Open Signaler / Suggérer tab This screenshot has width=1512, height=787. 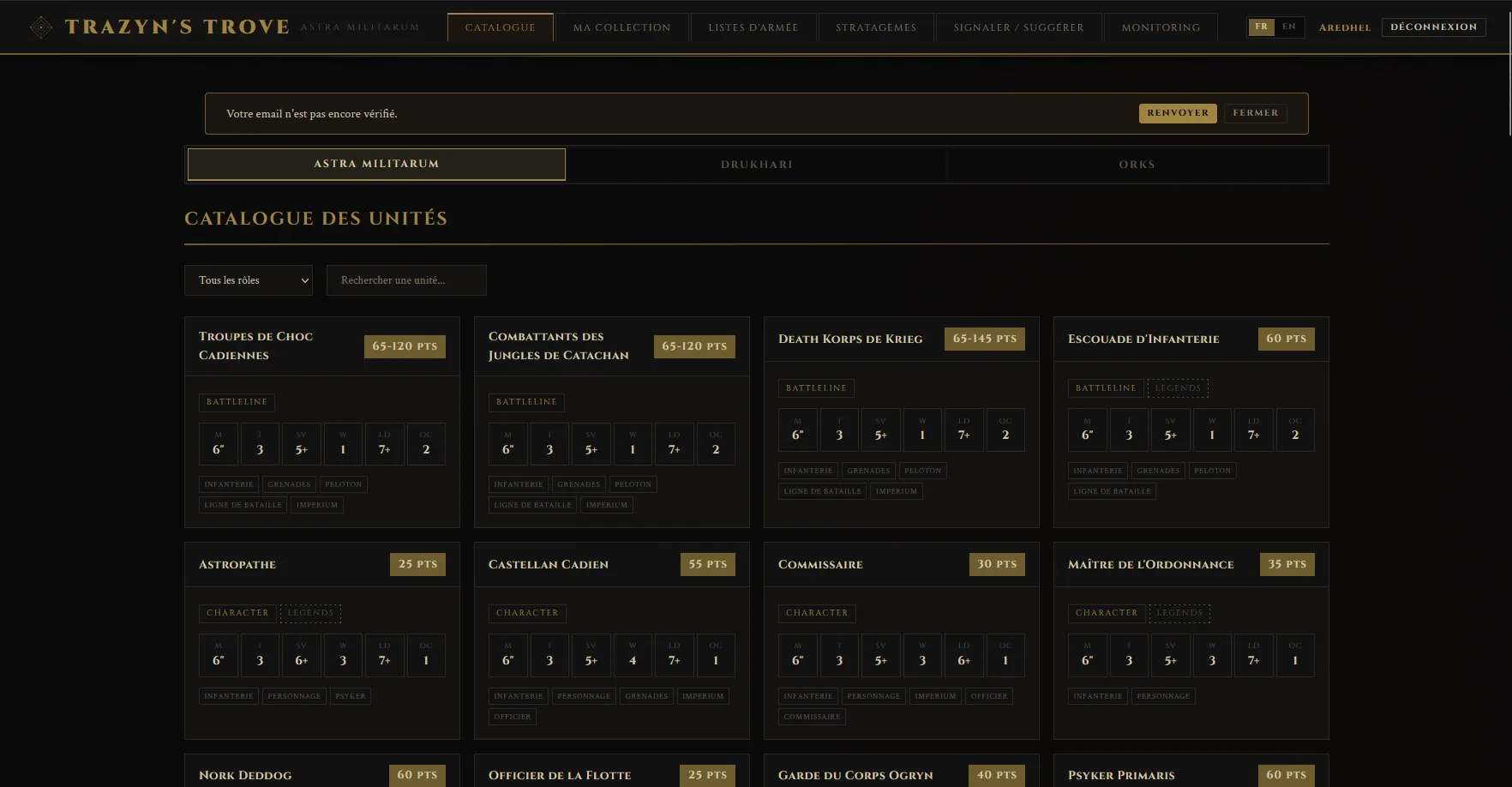[x=1019, y=27]
